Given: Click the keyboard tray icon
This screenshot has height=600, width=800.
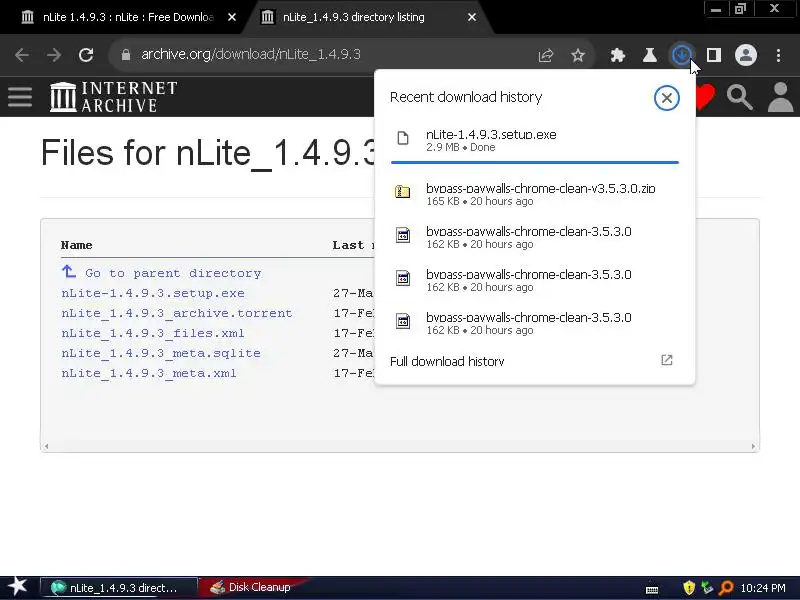Looking at the screenshot, I should pos(652,589).
